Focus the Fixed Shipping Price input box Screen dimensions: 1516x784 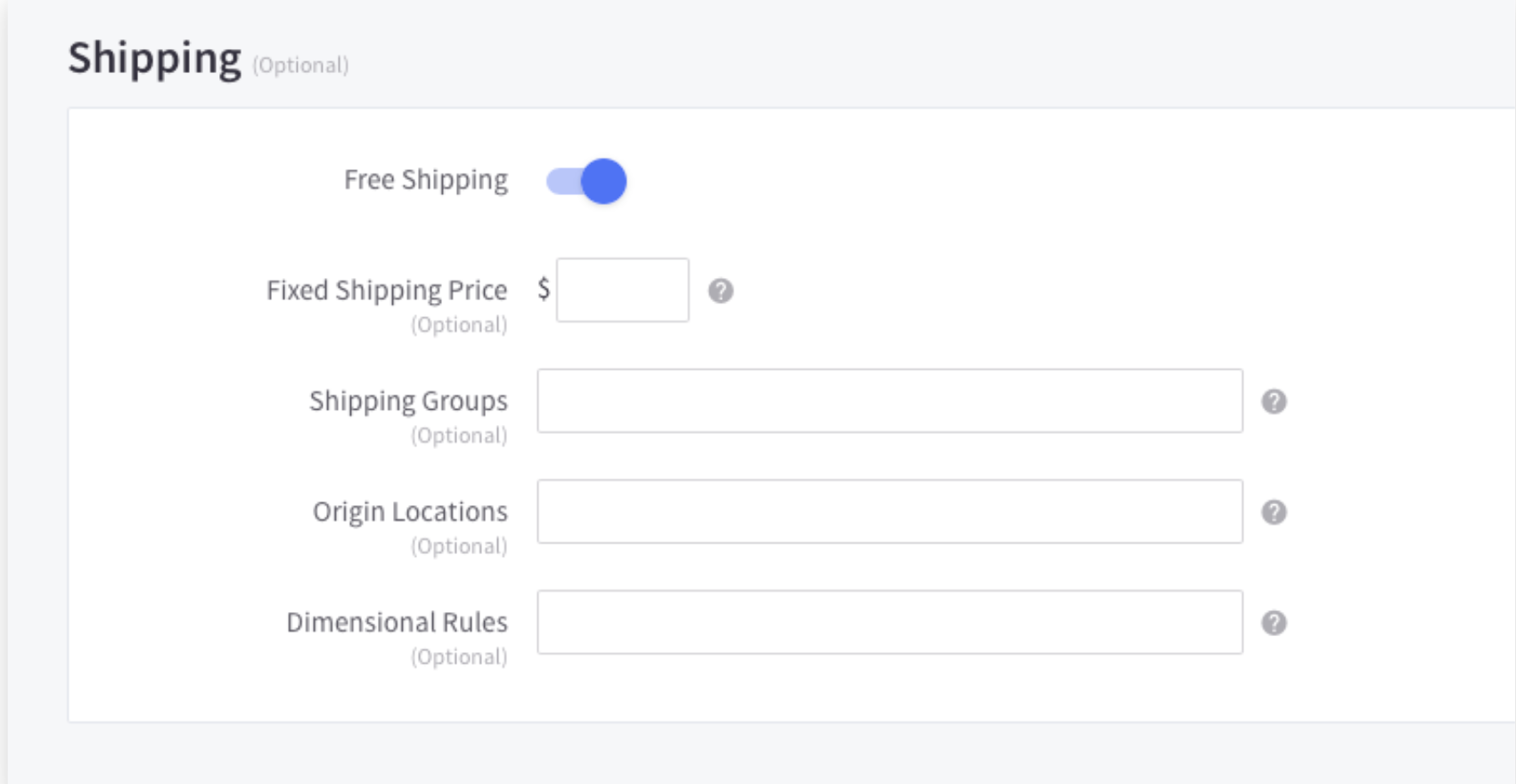coord(622,290)
